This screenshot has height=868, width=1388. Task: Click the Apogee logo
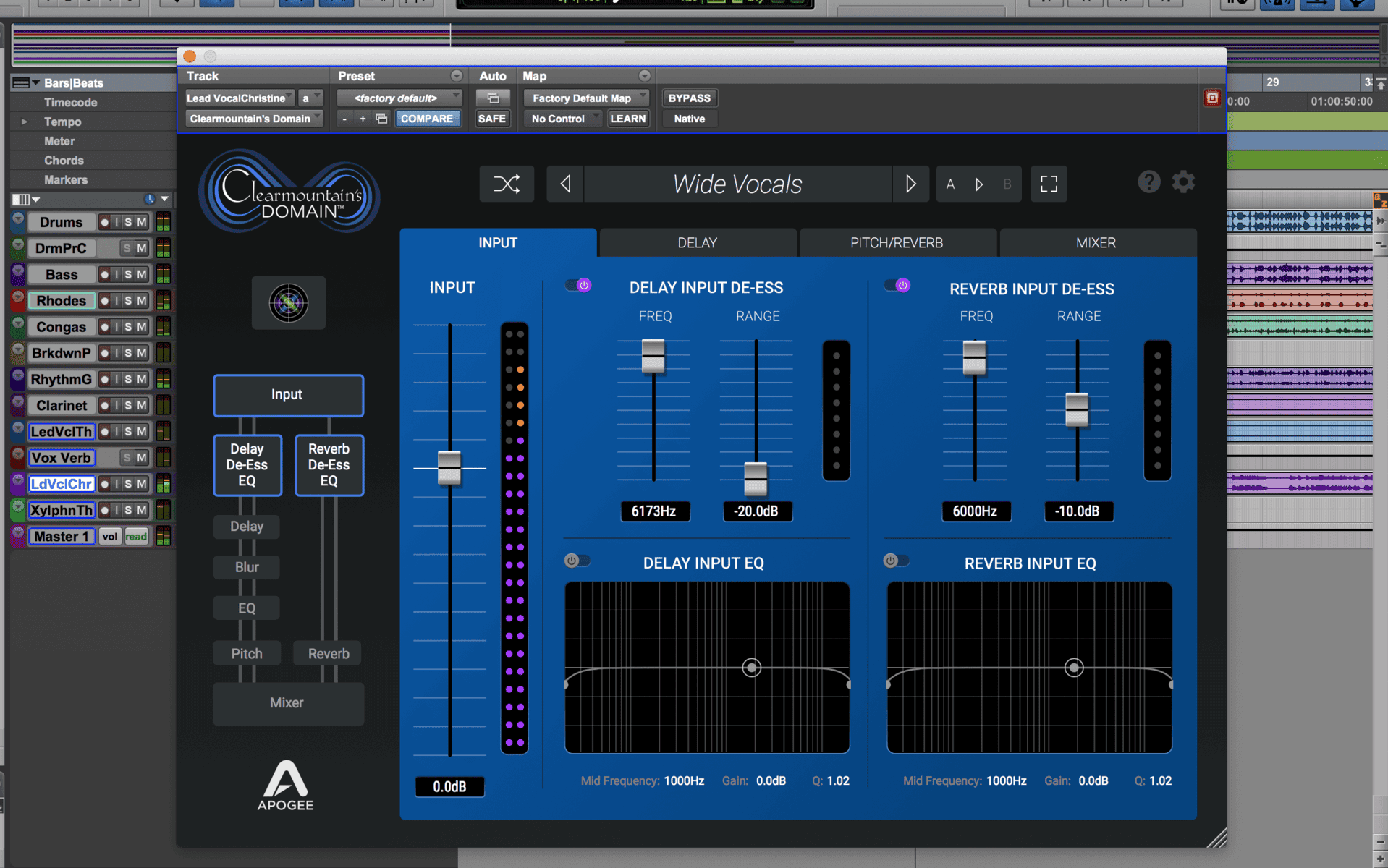tap(286, 785)
